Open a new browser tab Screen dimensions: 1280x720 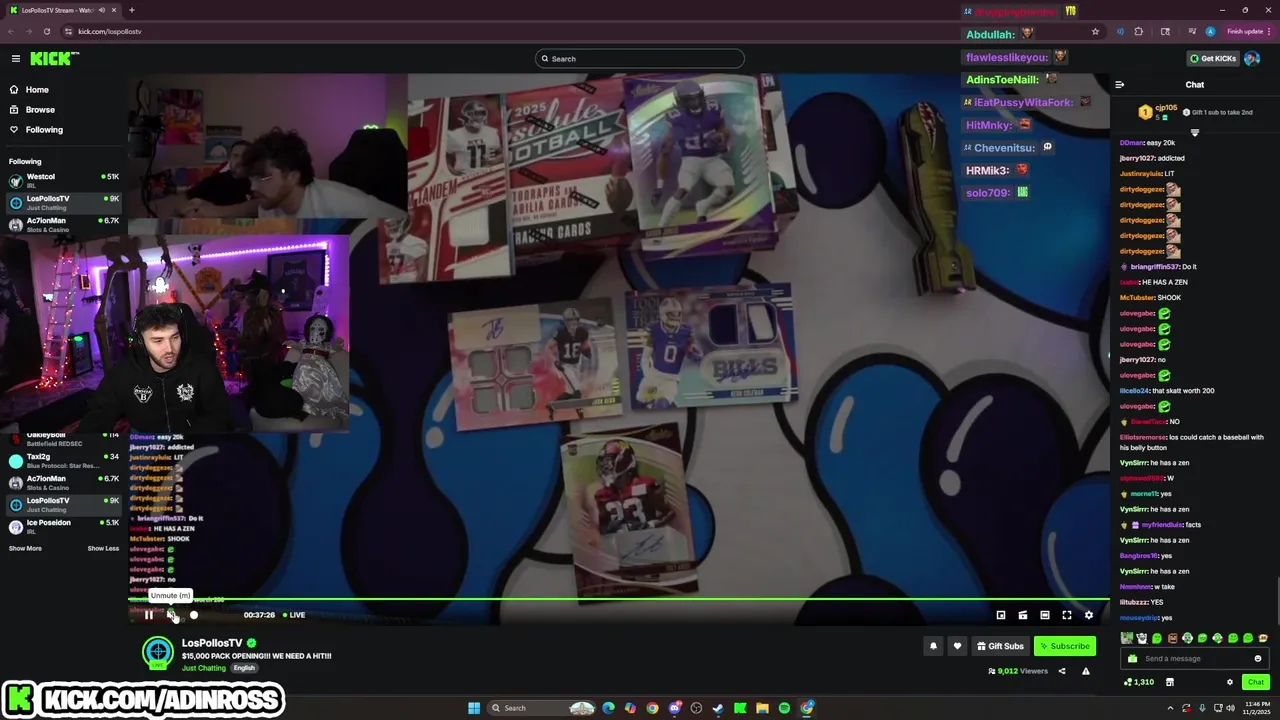coord(132,10)
